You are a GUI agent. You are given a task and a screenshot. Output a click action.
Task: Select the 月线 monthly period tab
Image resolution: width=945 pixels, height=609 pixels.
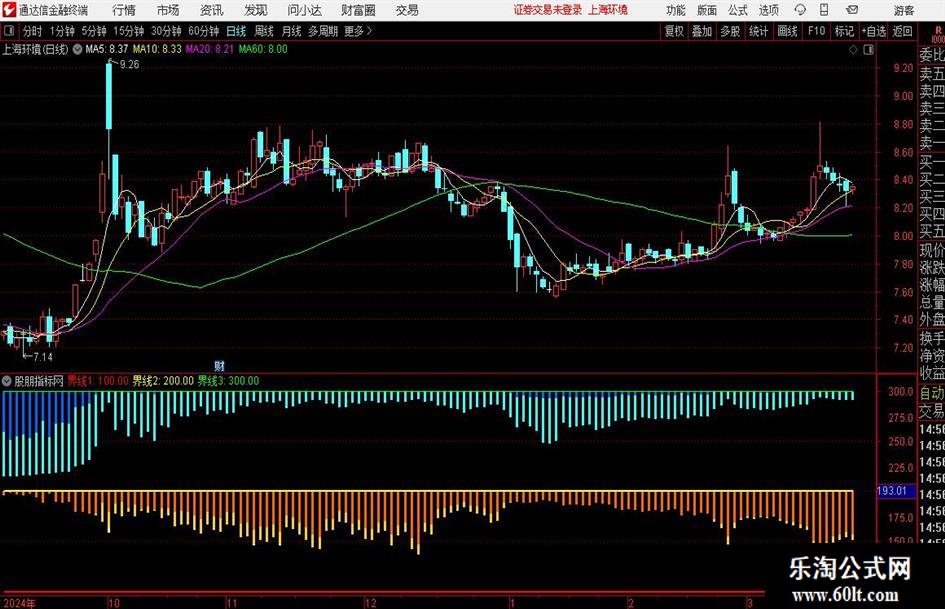coord(292,31)
